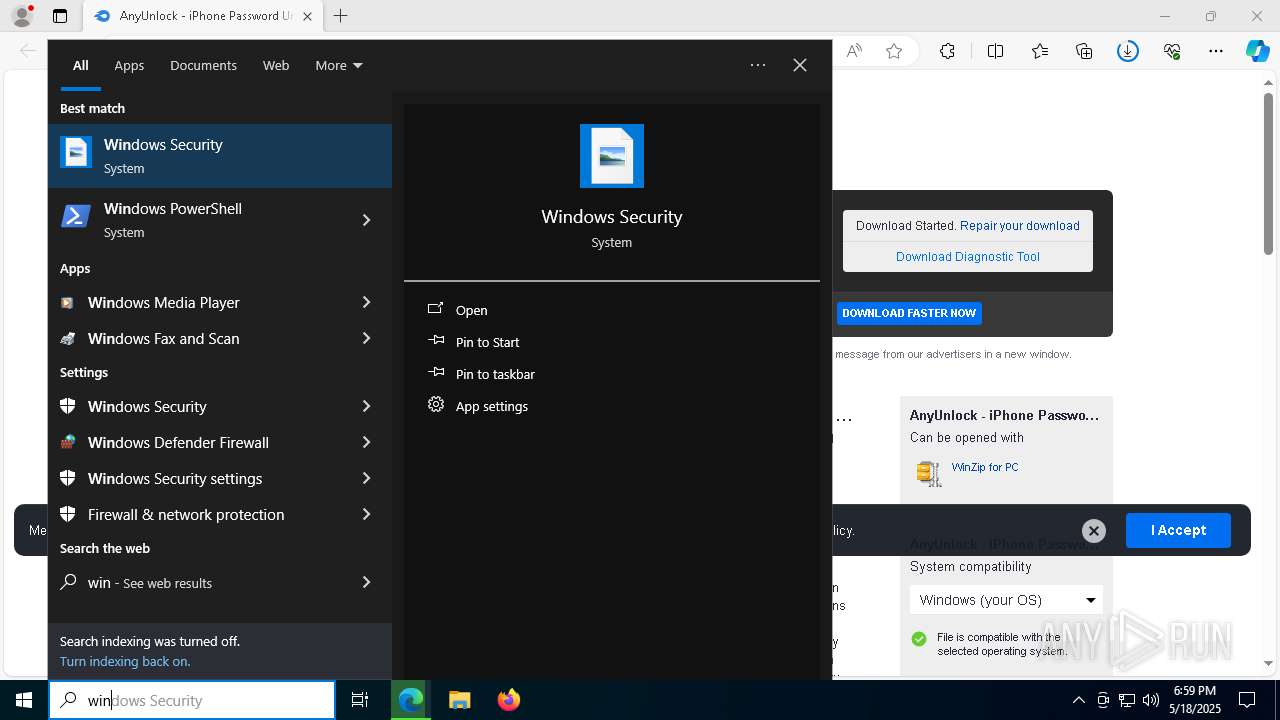
Task: Open Windows Start button
Action: coord(24,700)
